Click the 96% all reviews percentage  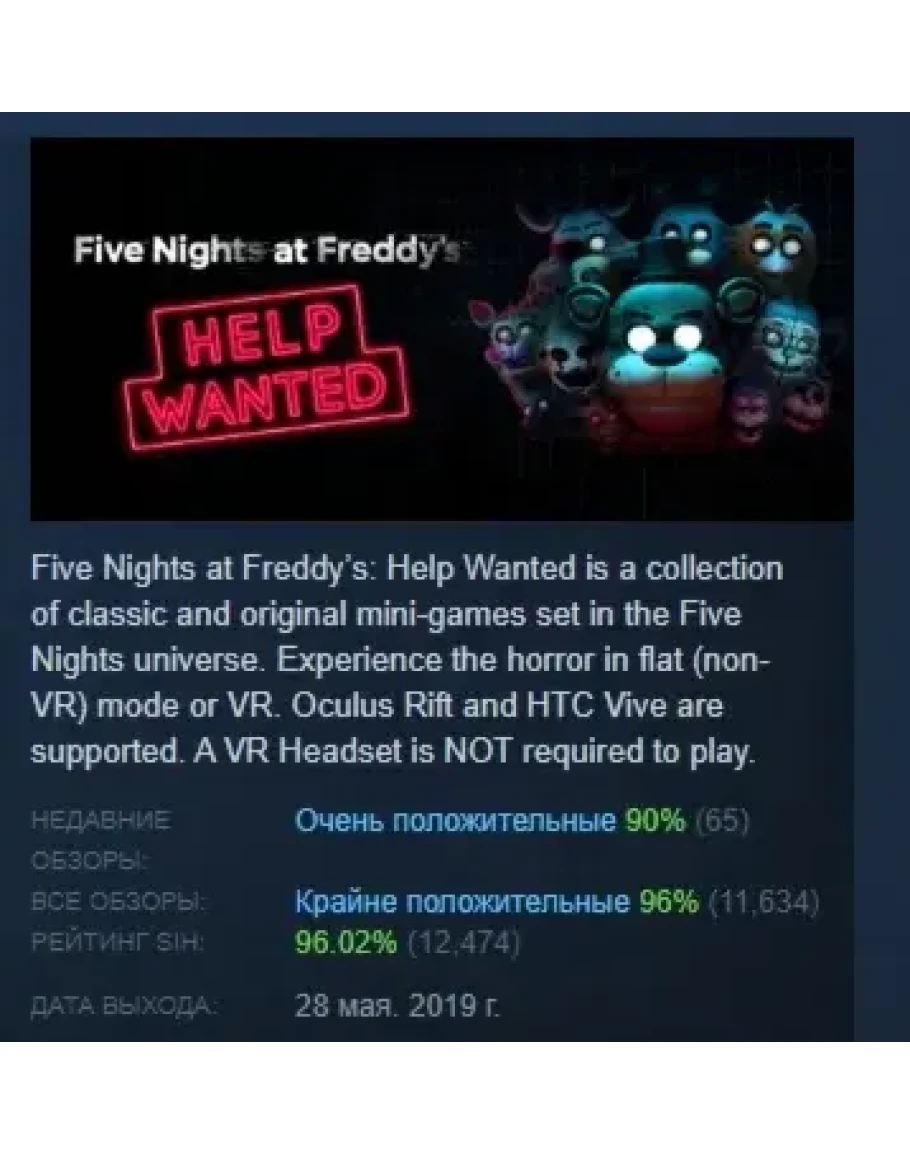pyautogui.click(x=668, y=902)
